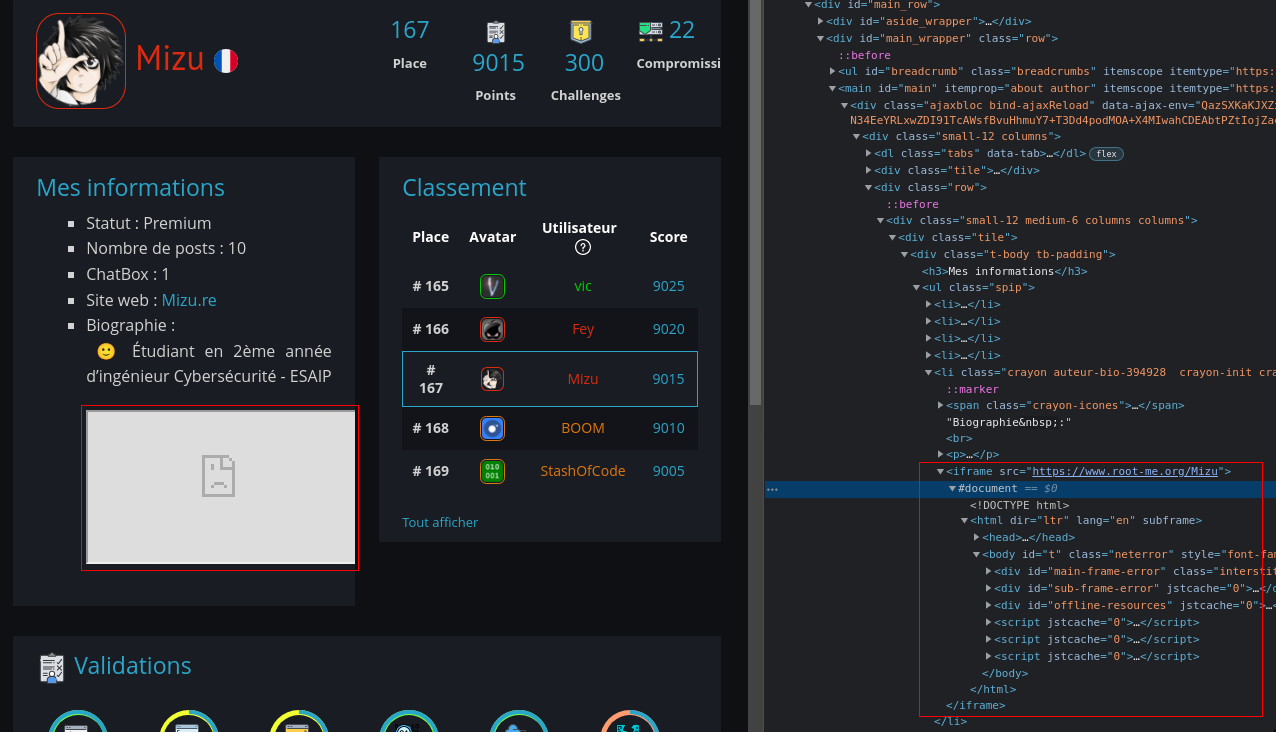Click score 9010 in ranking
1276x732 pixels.
coord(668,428)
